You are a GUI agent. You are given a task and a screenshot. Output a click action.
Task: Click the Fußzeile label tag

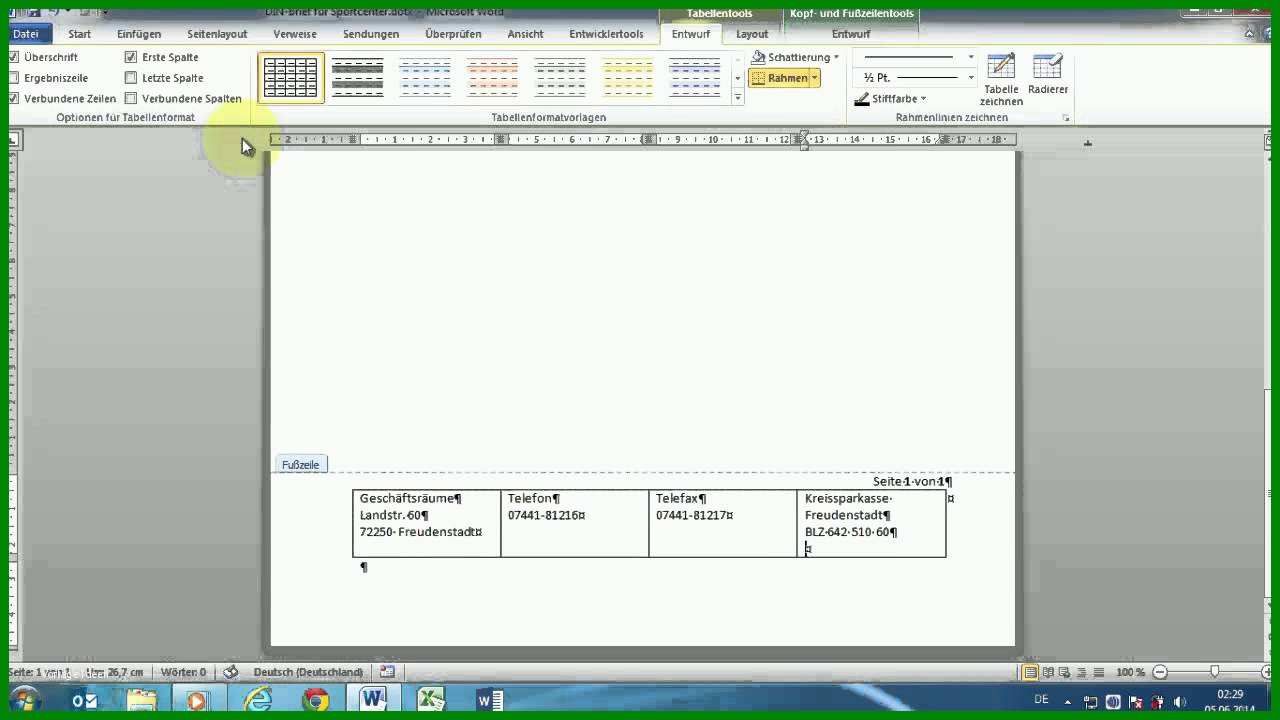[x=300, y=465]
